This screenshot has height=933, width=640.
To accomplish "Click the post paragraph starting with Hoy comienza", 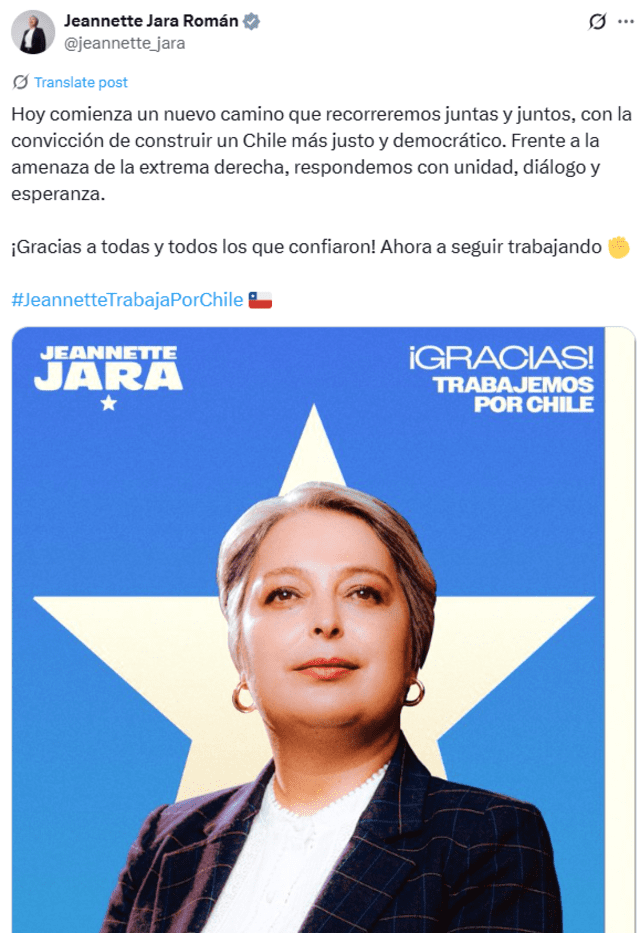I will 321,154.
